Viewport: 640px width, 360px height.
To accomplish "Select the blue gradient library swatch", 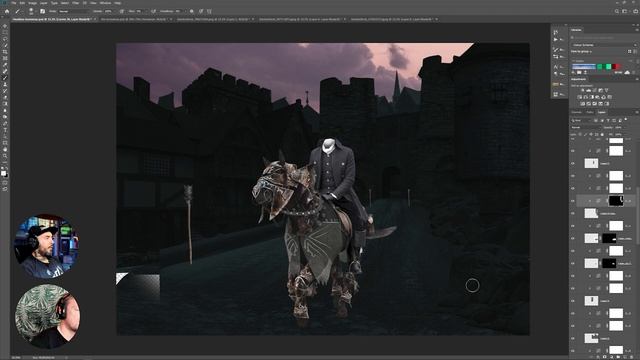I will pyautogui.click(x=584, y=66).
